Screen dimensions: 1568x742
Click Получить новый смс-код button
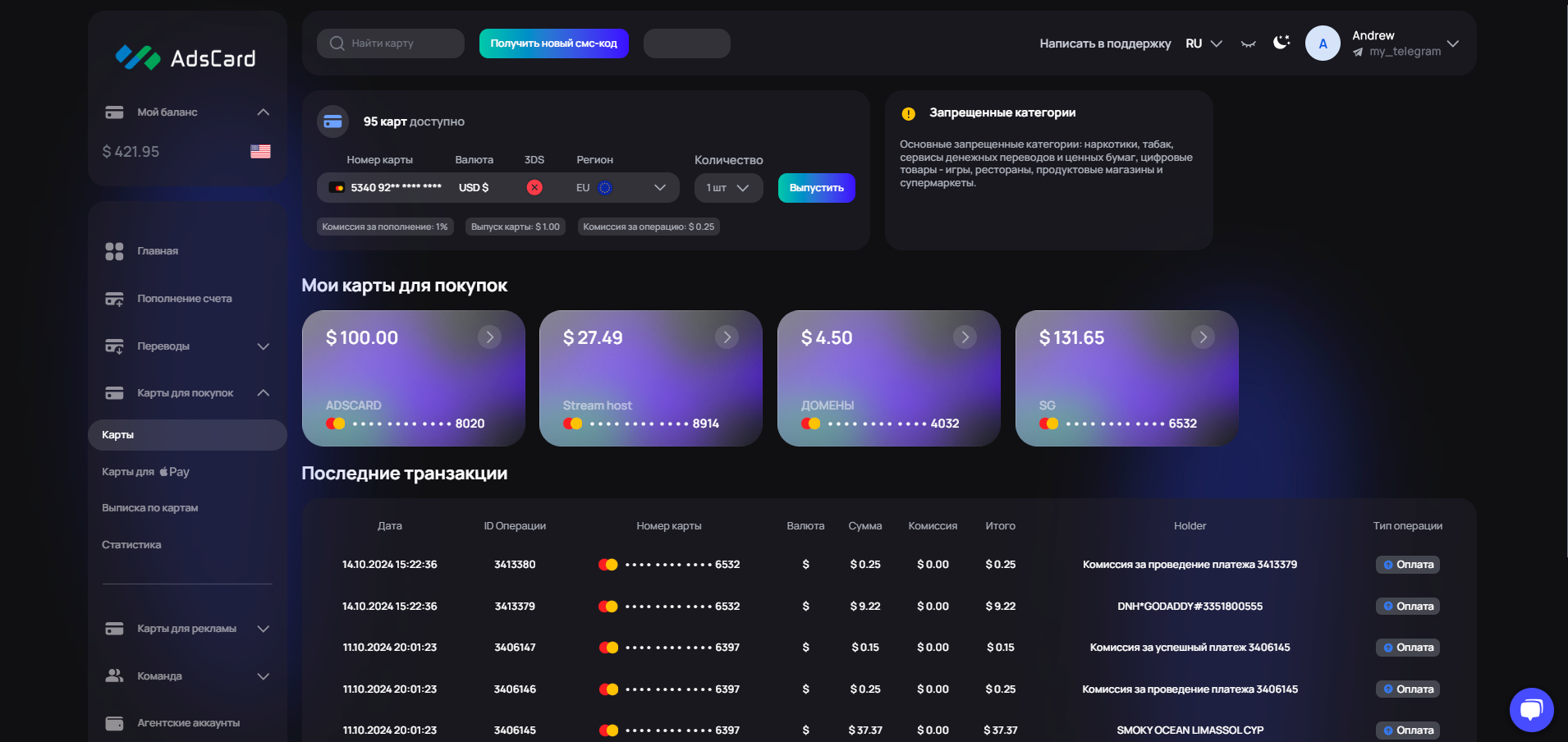(553, 44)
